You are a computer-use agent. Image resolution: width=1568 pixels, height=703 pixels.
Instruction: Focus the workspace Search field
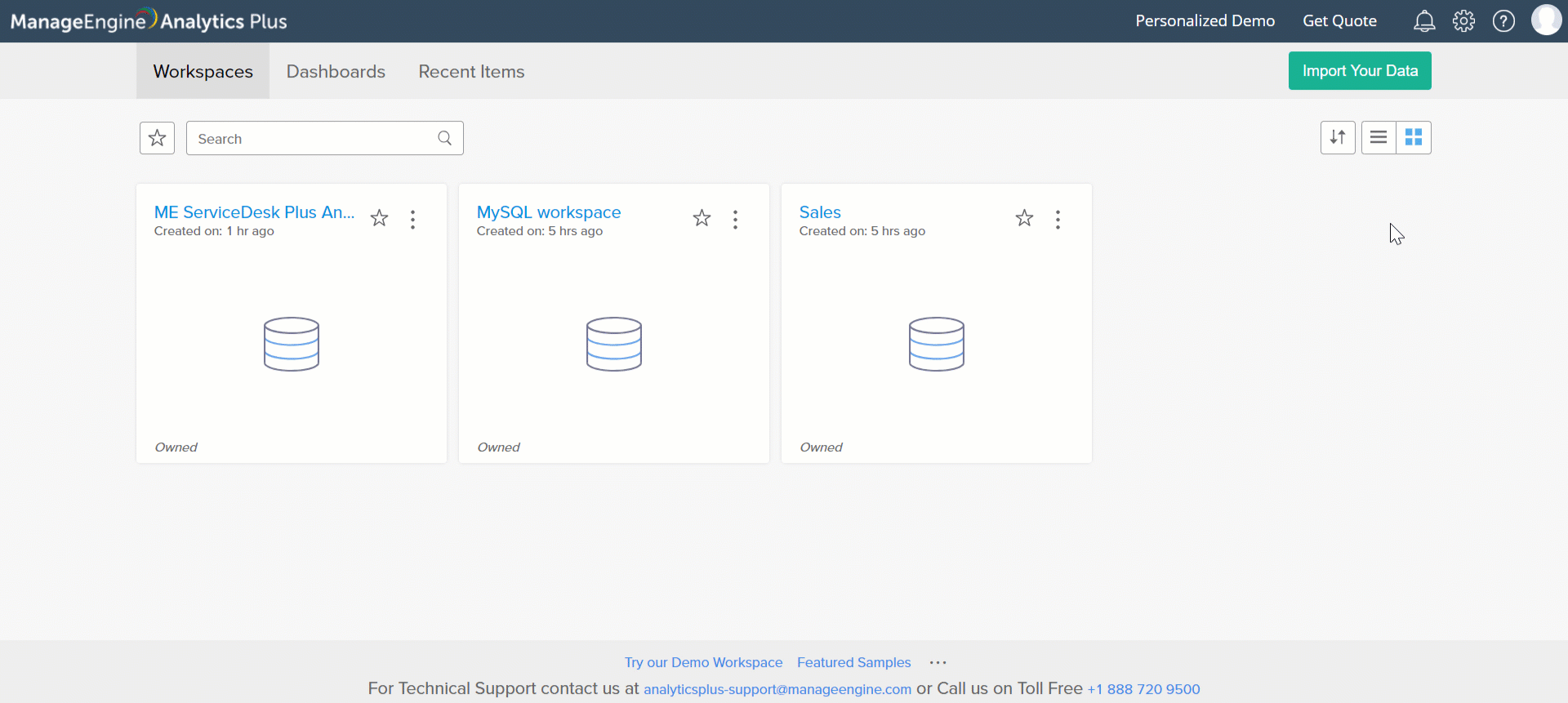(x=314, y=139)
